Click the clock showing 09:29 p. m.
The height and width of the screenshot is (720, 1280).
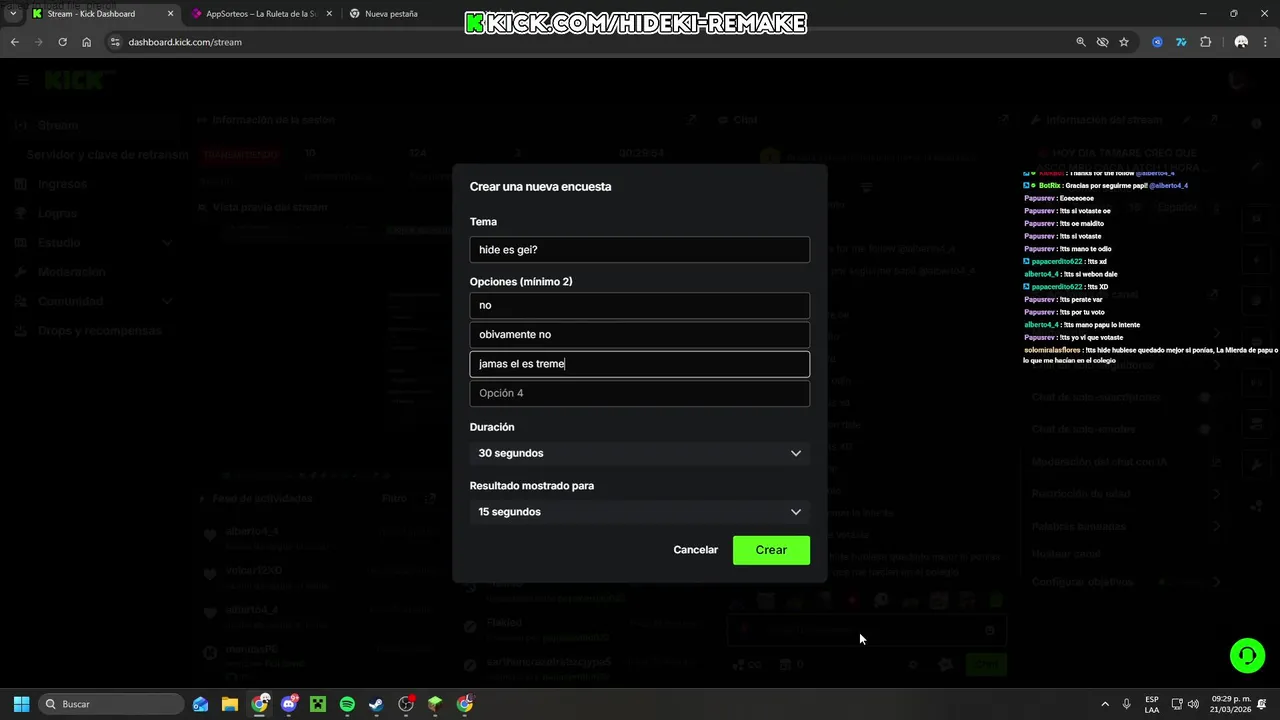[x=1228, y=704]
